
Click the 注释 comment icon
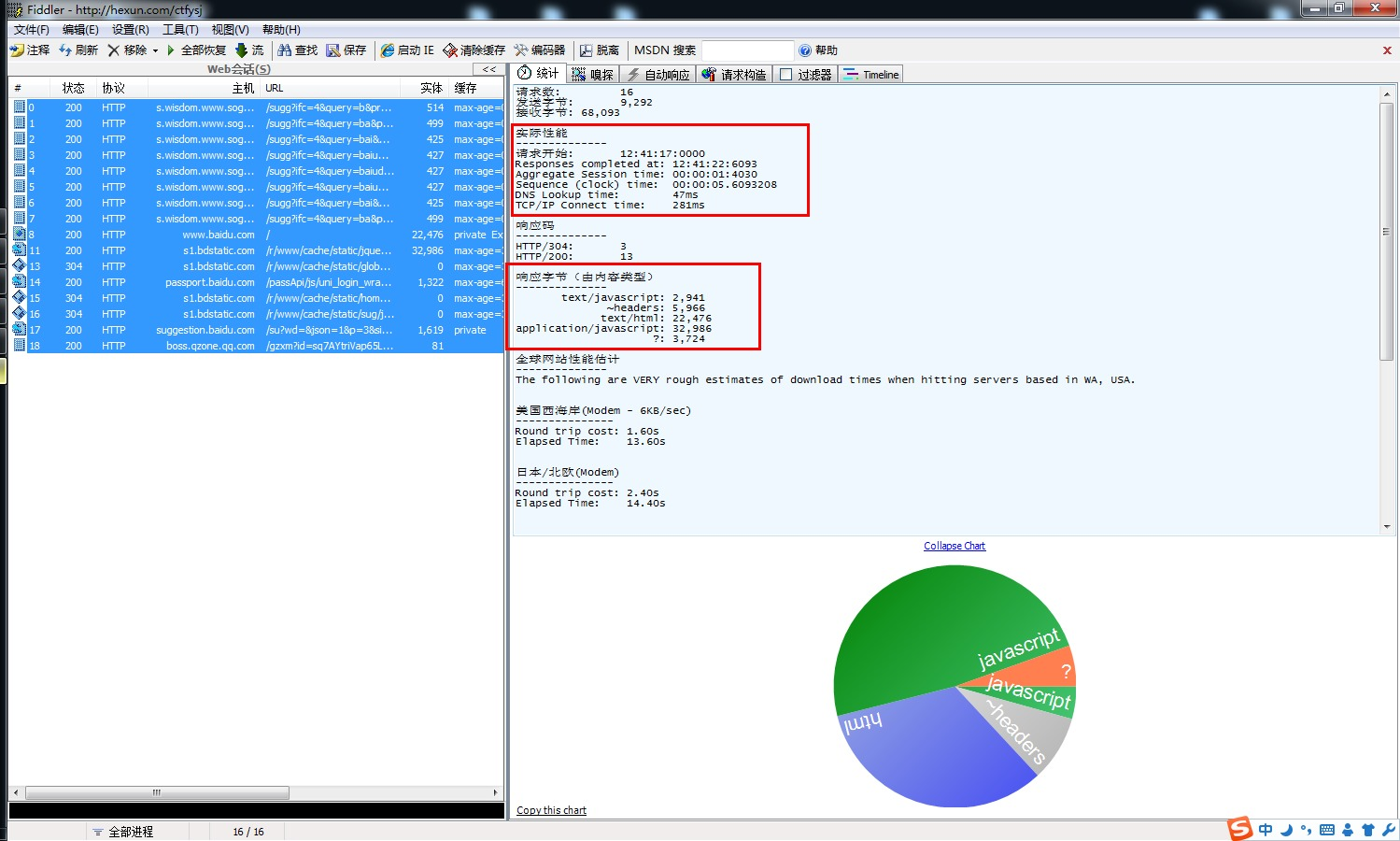pos(31,50)
